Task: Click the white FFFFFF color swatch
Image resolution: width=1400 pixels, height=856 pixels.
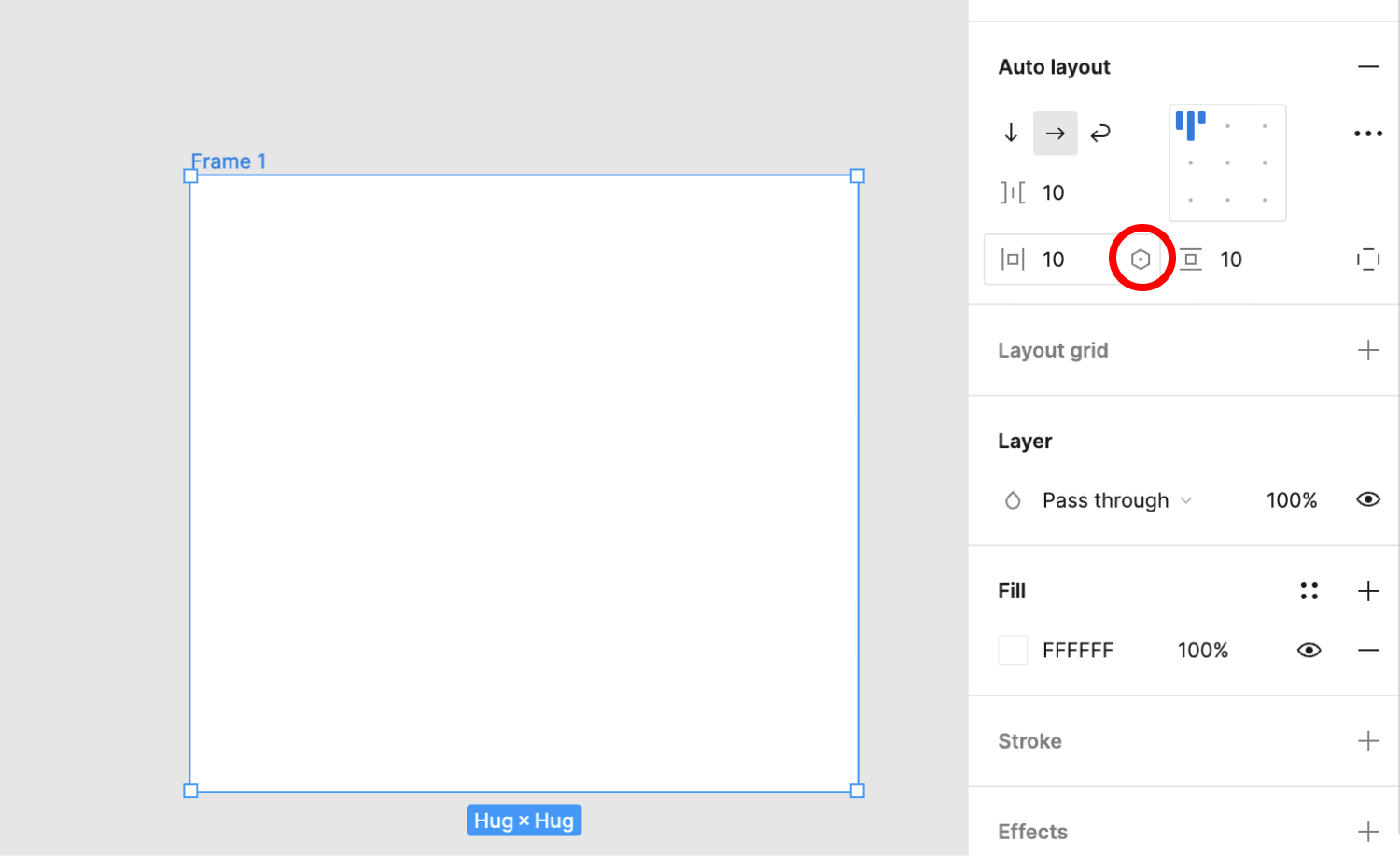Action: tap(1013, 650)
